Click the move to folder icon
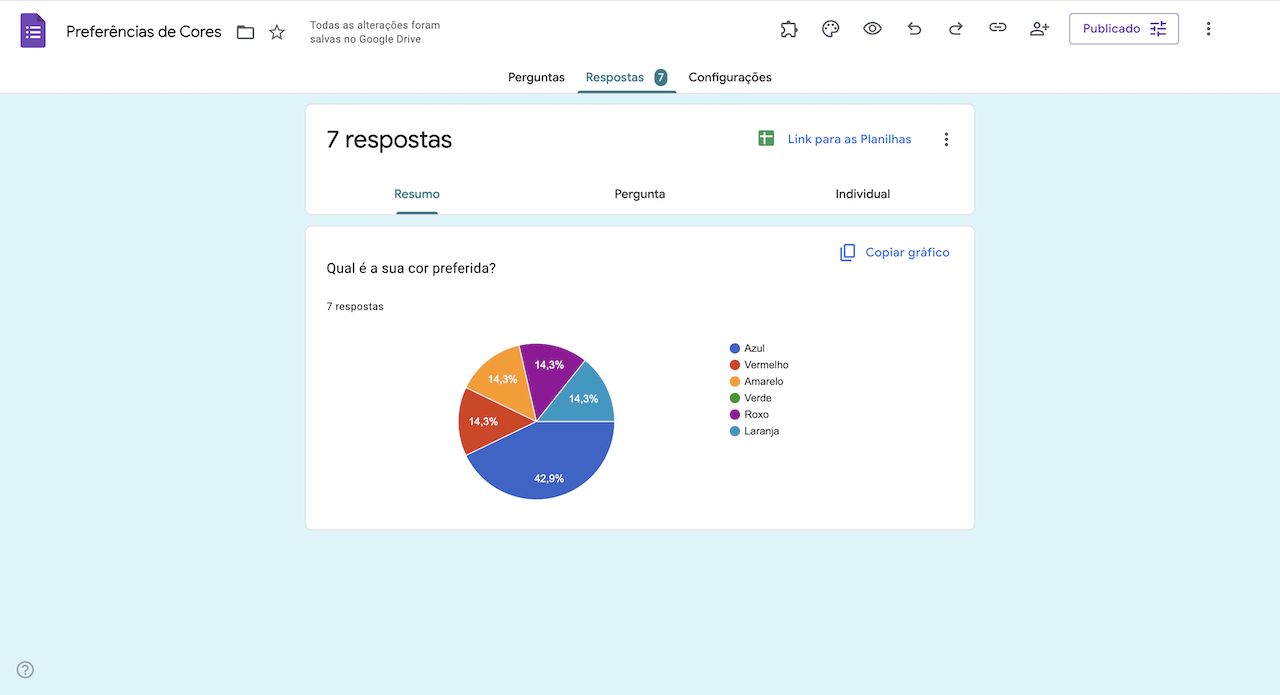The image size is (1280, 695). [x=245, y=32]
